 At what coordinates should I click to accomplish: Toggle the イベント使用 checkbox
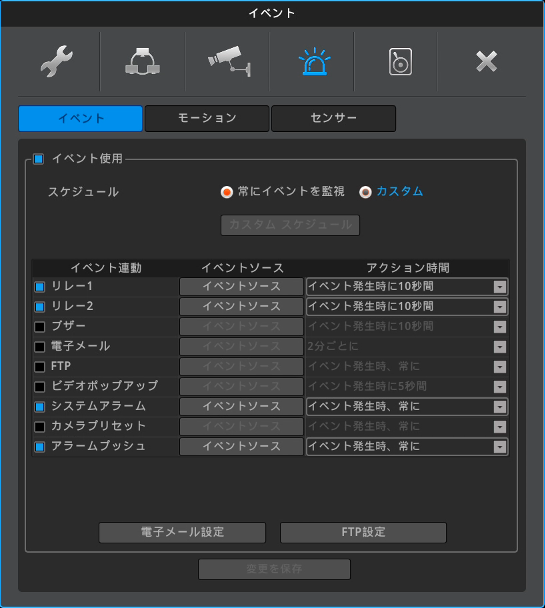pos(38,159)
